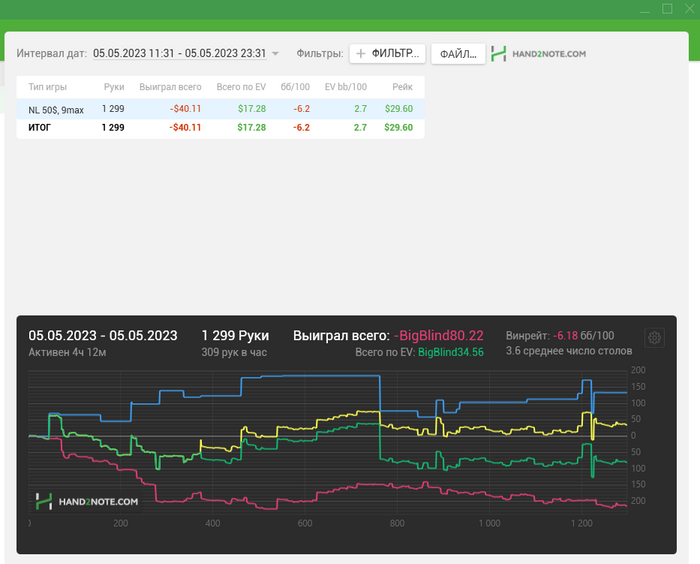
Task: Click Активен 4ч 12м text
Action: (67, 352)
